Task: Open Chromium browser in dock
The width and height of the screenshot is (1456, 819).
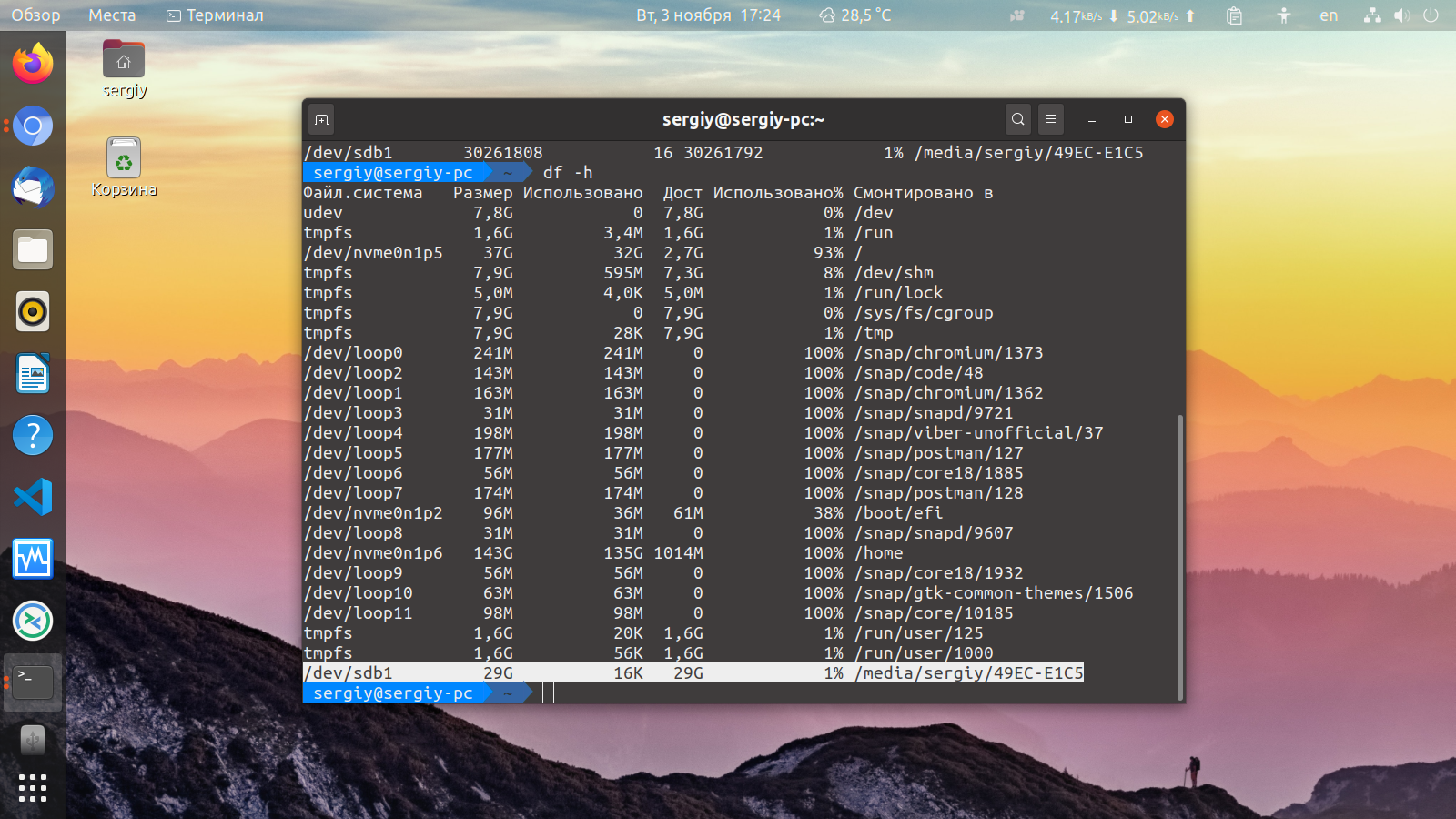Action: pyautogui.click(x=33, y=126)
